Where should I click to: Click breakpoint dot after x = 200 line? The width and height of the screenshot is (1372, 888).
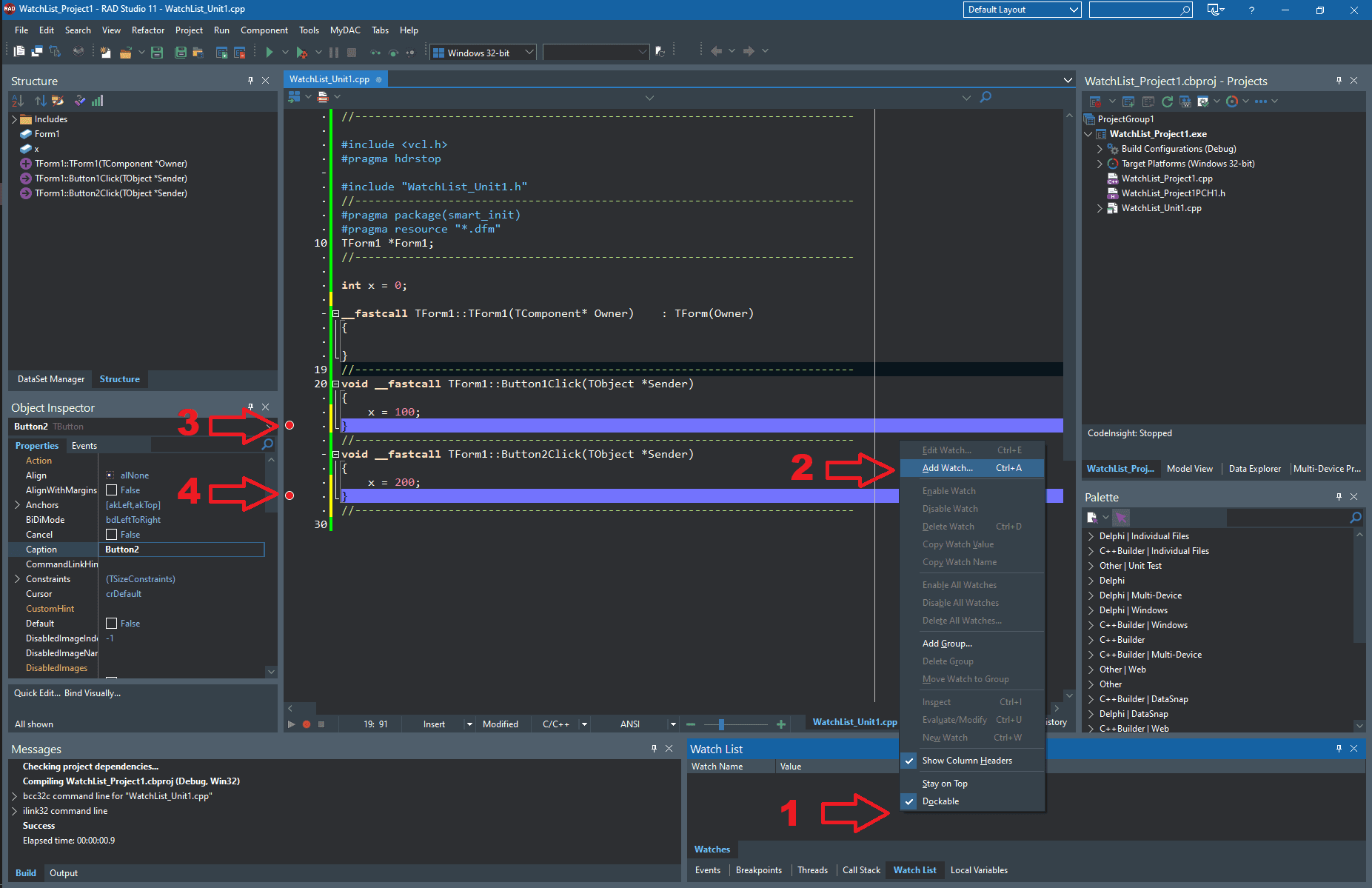click(290, 495)
